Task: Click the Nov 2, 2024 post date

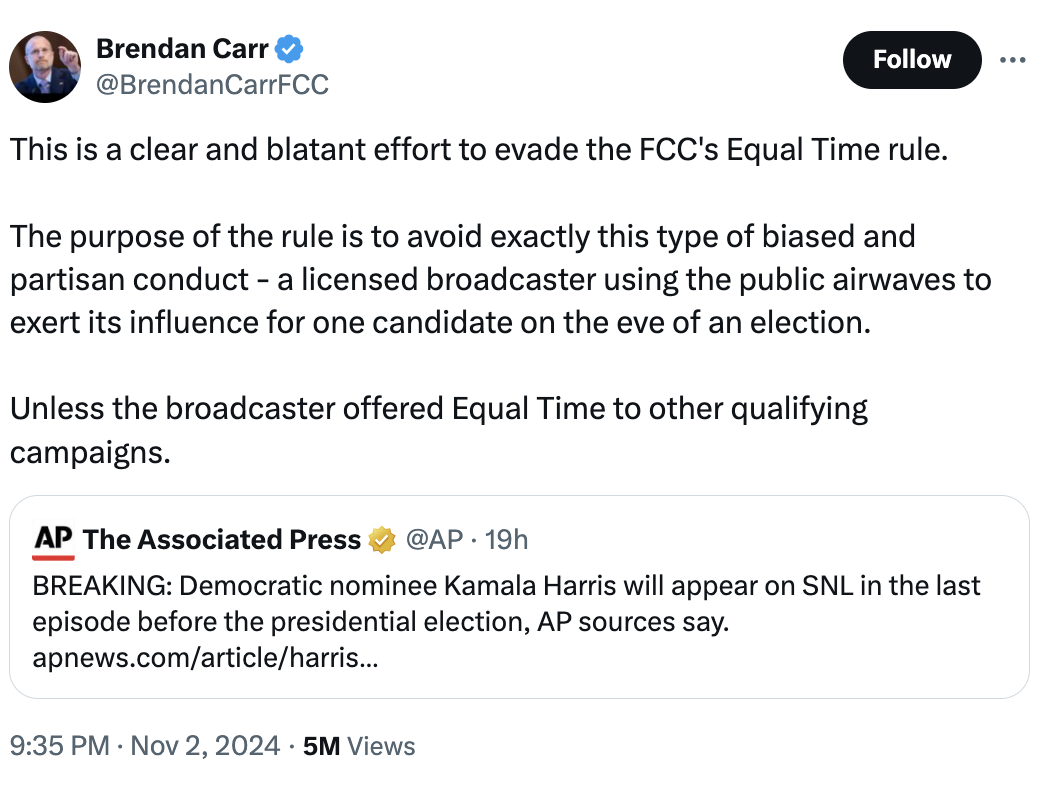Action: coord(204,746)
